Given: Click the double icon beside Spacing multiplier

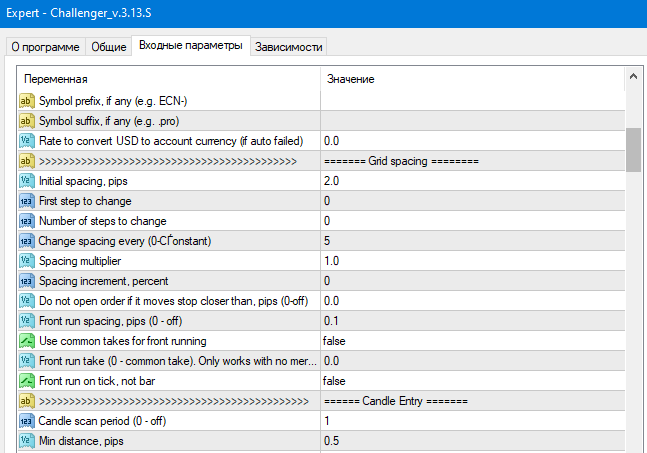Looking at the screenshot, I should pos(26,261).
